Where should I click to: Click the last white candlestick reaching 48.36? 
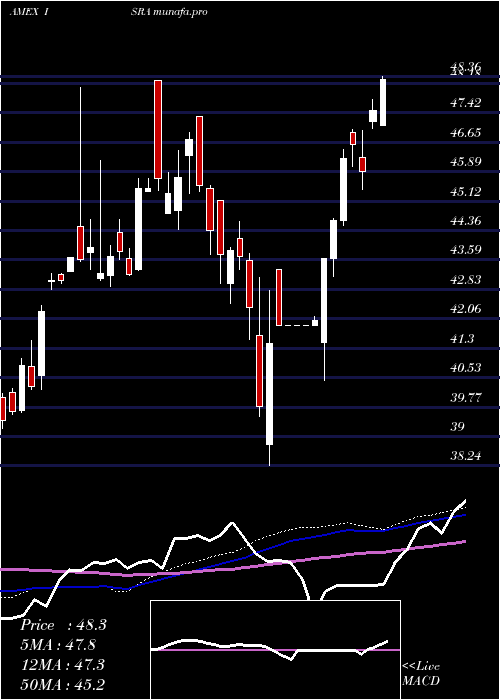383,102
